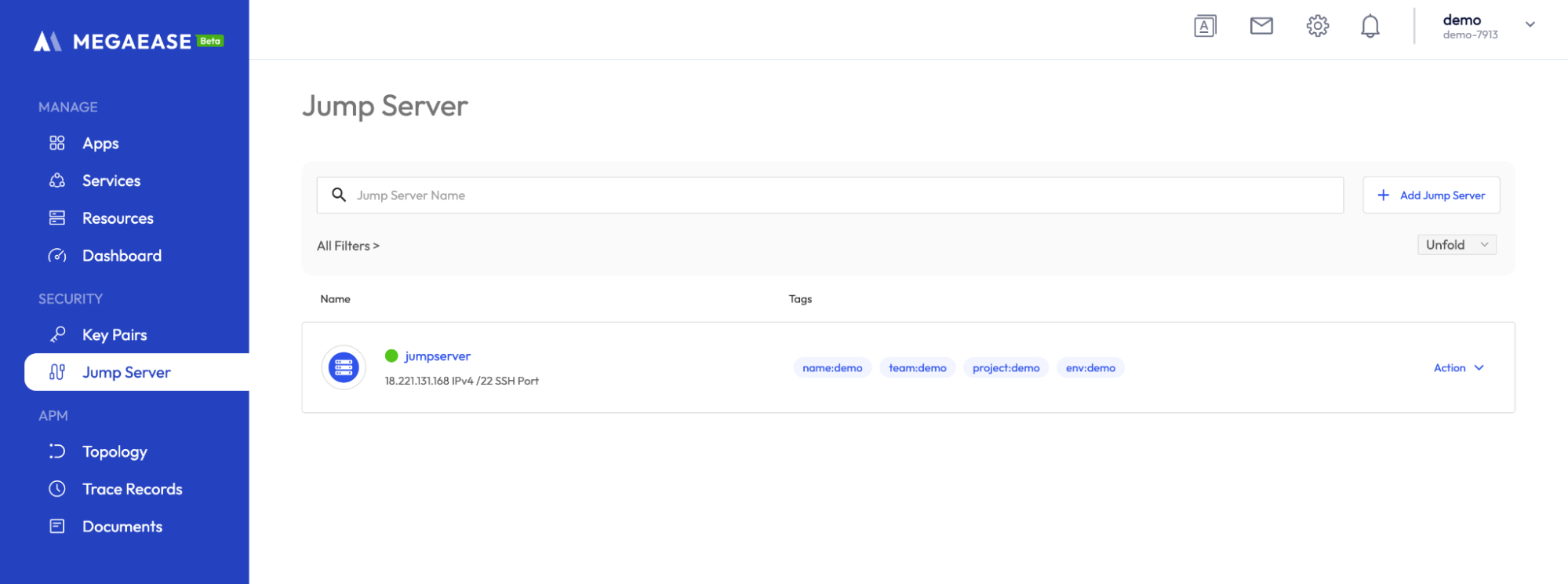Viewport: 1568px width, 584px height.
Task: Open Topology in the APM section
Action: coord(115,451)
